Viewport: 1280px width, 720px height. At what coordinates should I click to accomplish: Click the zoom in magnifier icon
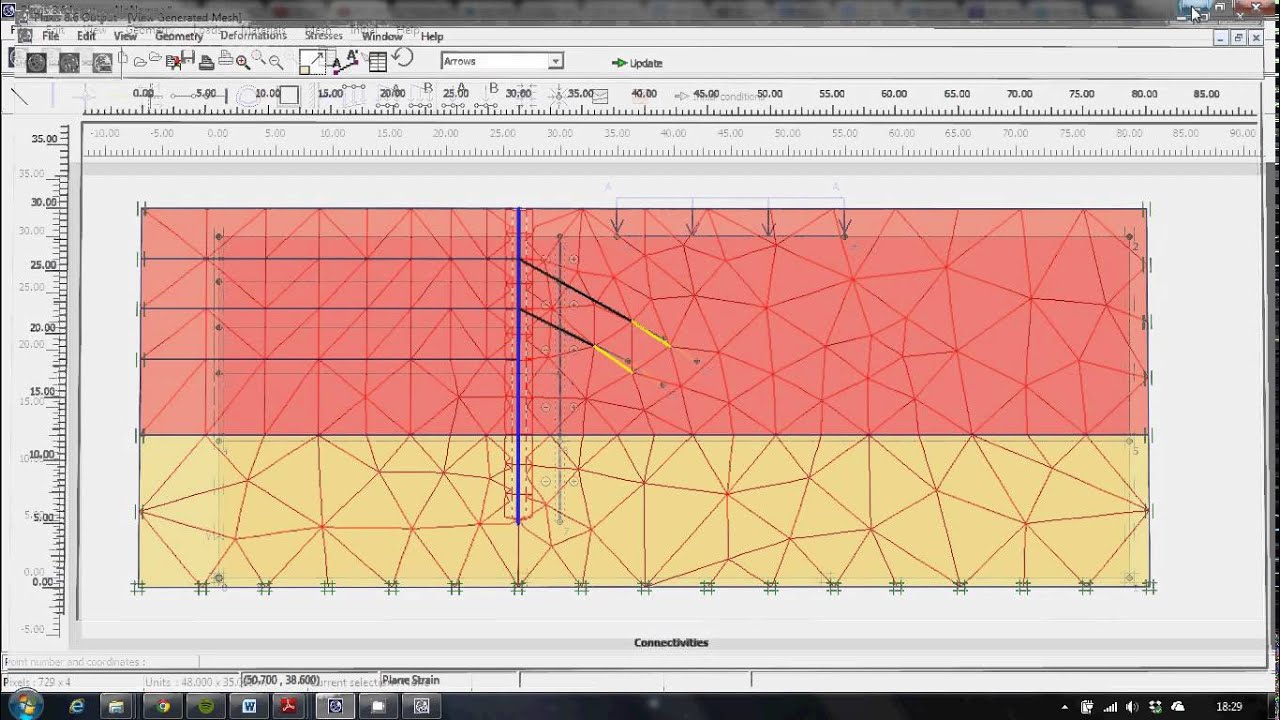click(x=243, y=62)
